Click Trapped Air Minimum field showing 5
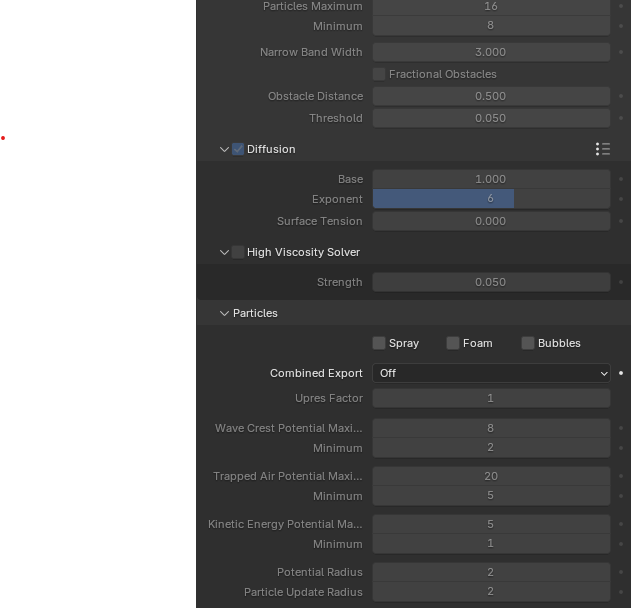Image resolution: width=631 pixels, height=608 pixels. pyautogui.click(x=491, y=496)
